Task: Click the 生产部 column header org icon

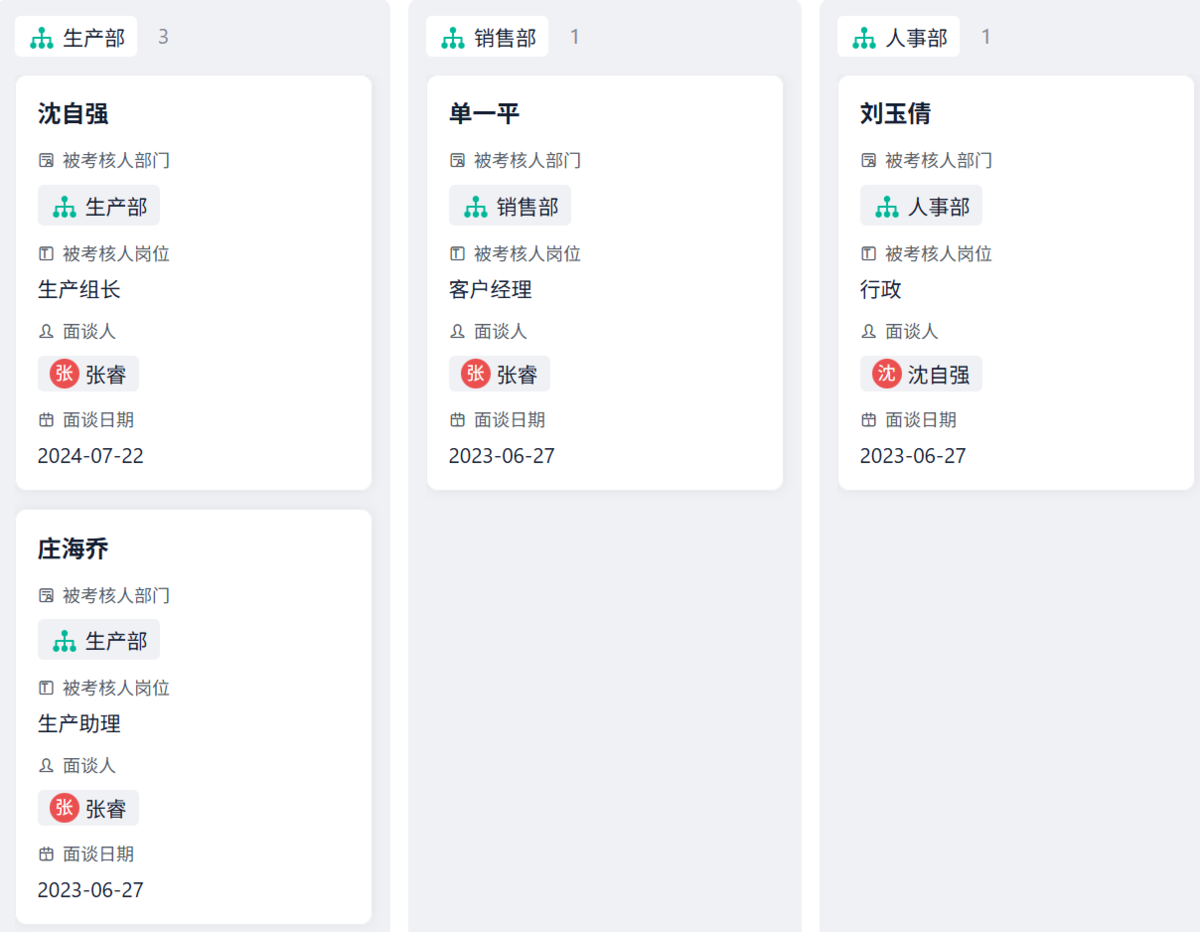Action: [41, 38]
